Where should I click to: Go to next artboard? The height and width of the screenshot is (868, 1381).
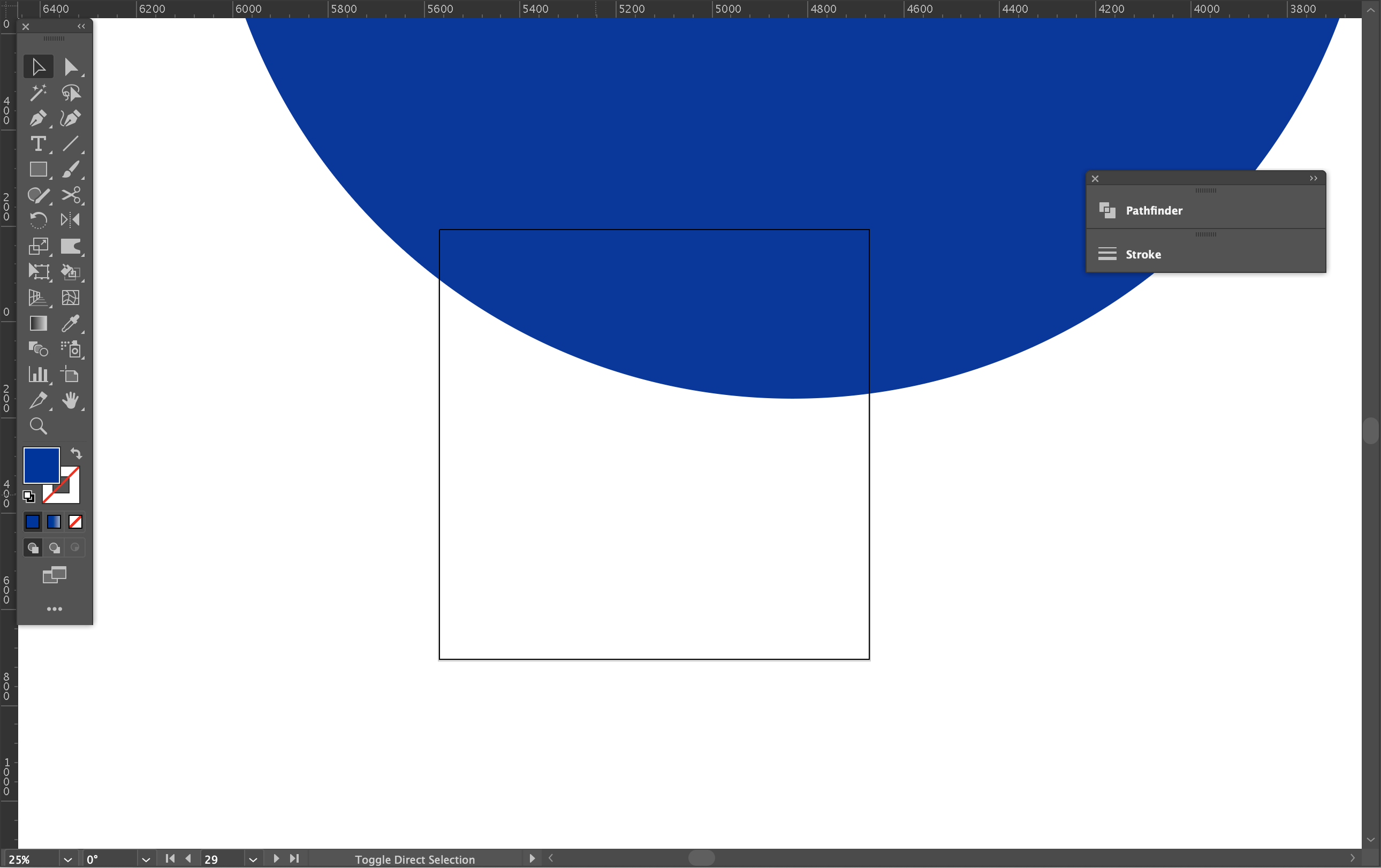(276, 858)
